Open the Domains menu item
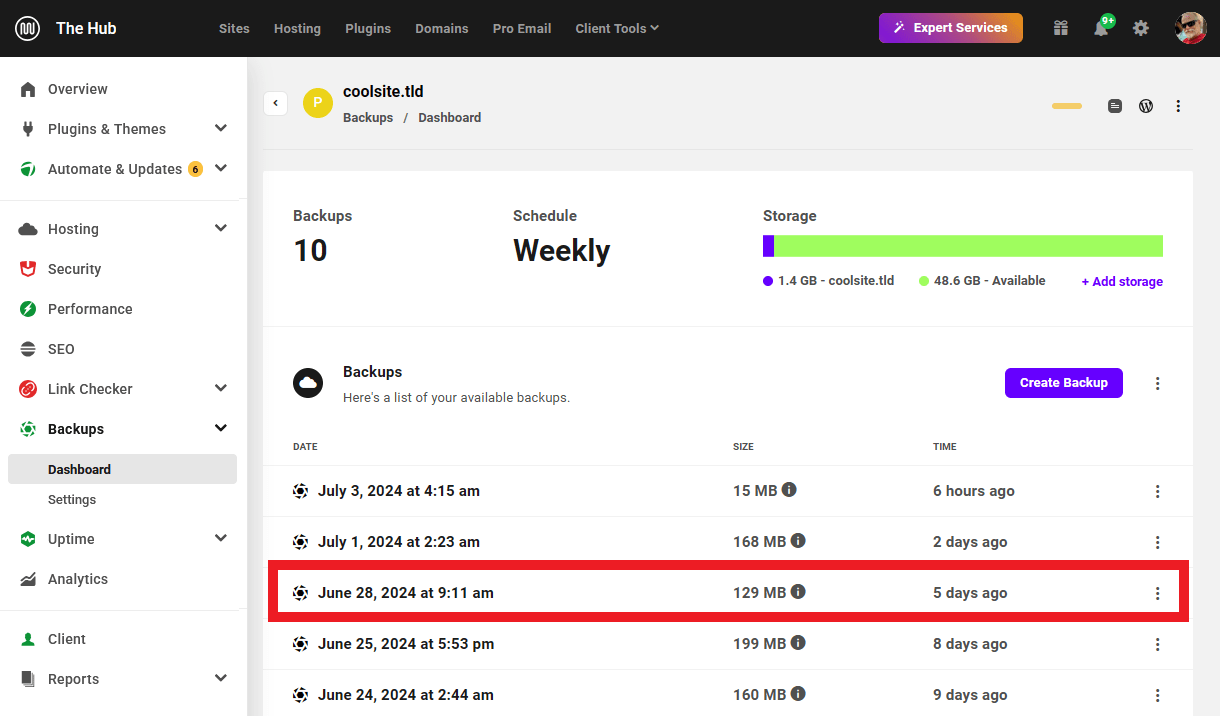The height and width of the screenshot is (716, 1220). click(x=442, y=28)
